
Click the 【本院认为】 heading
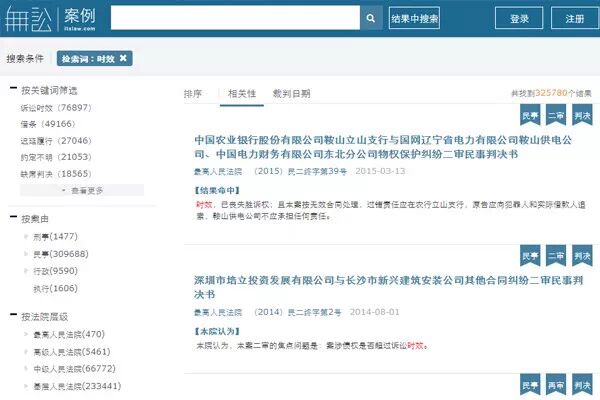point(217,331)
